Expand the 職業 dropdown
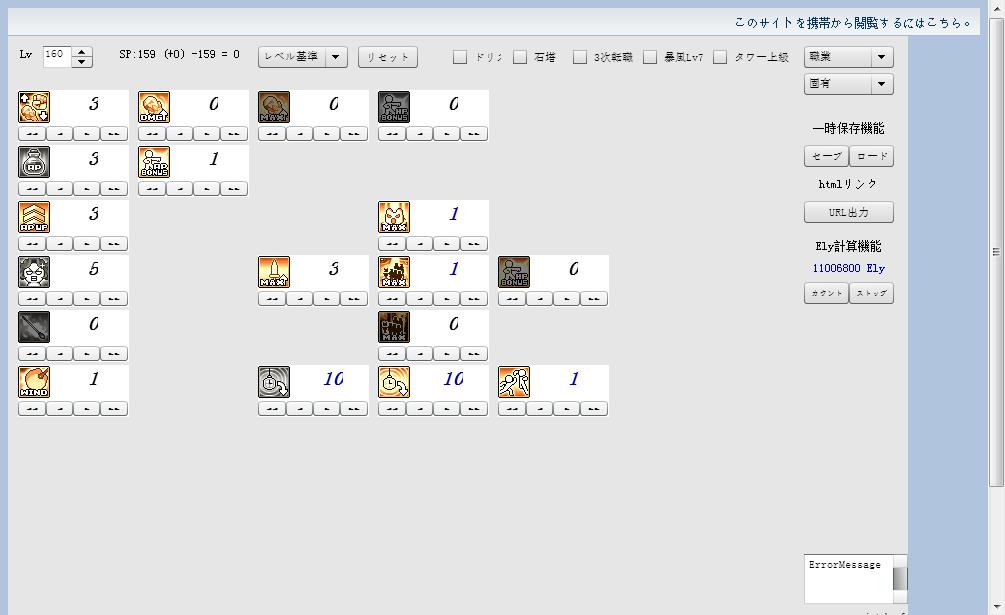 [848, 57]
